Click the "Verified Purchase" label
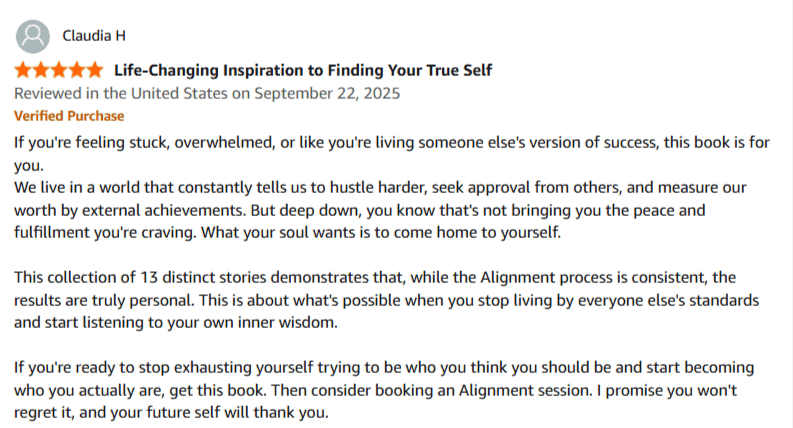Screen dimensions: 793x428 pyautogui.click(x=68, y=116)
